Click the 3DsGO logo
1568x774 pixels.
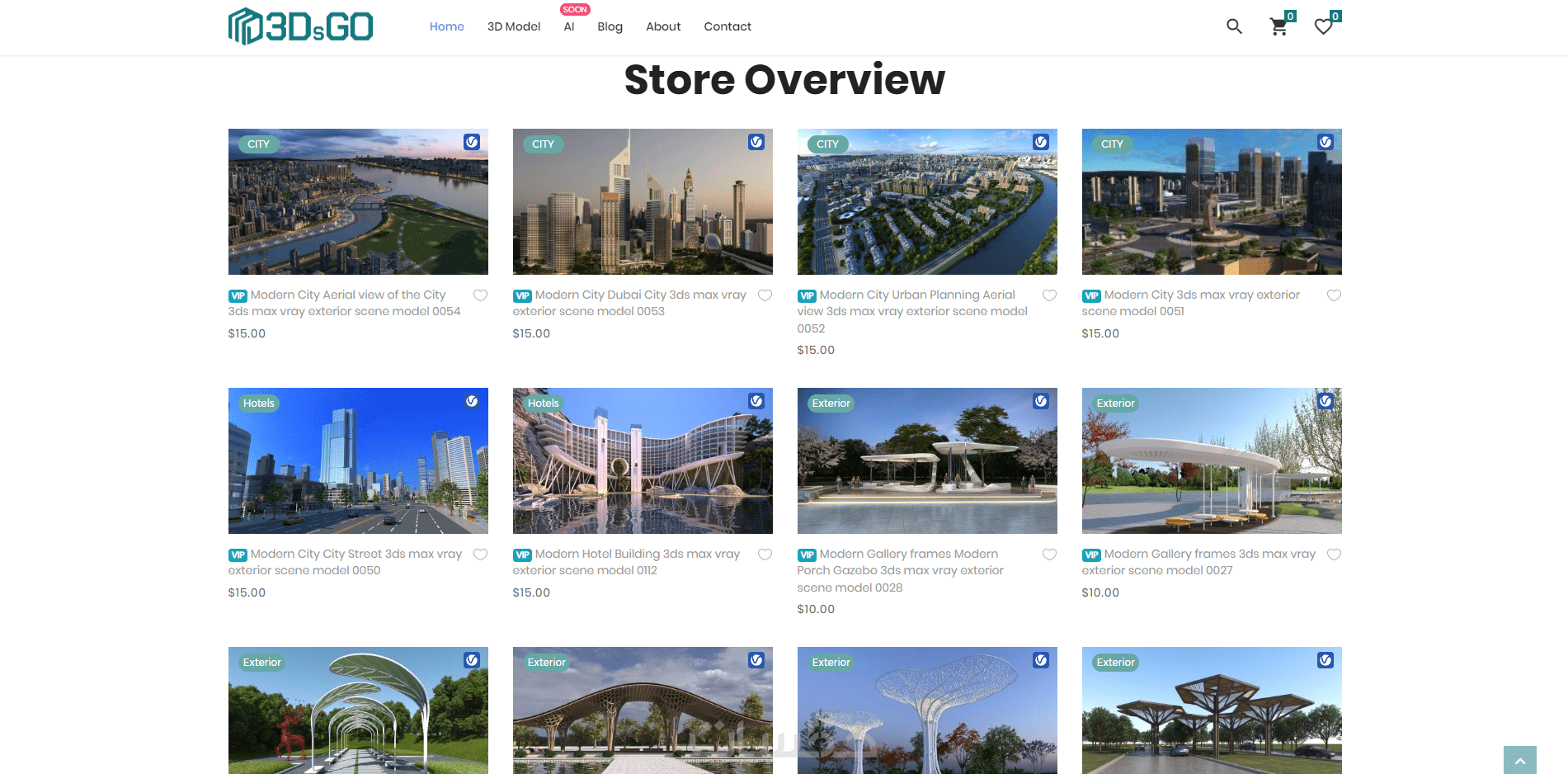coord(300,26)
